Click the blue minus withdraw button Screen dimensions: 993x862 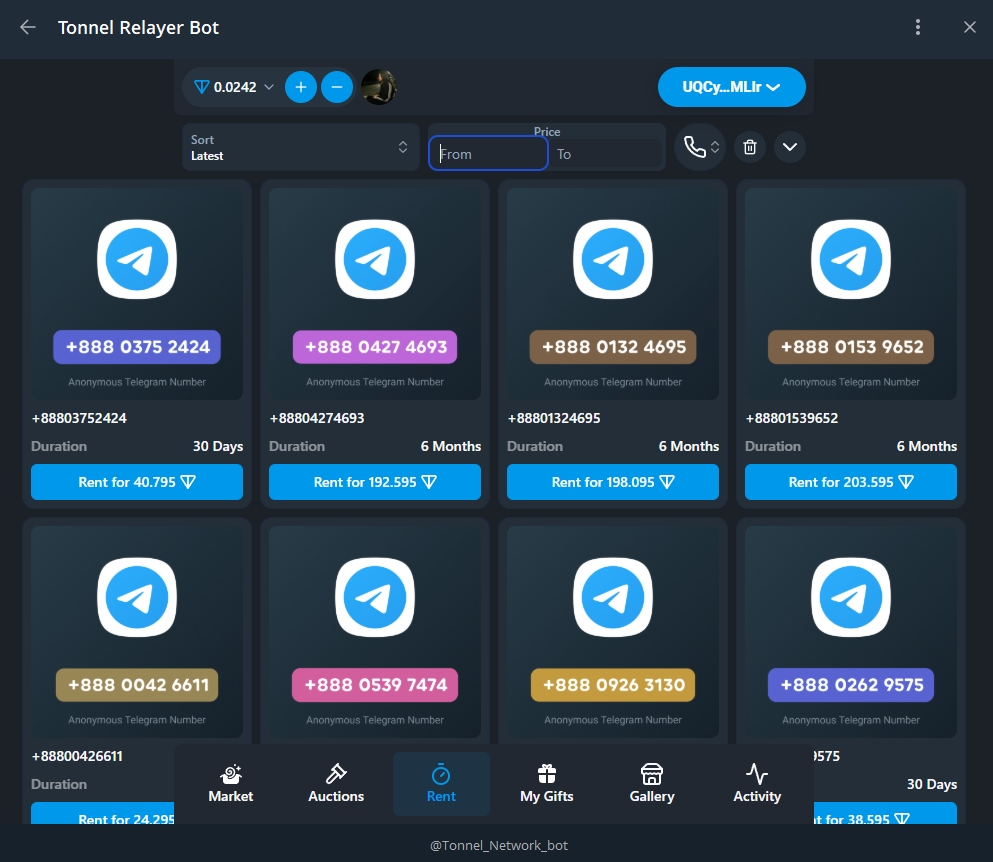click(337, 87)
